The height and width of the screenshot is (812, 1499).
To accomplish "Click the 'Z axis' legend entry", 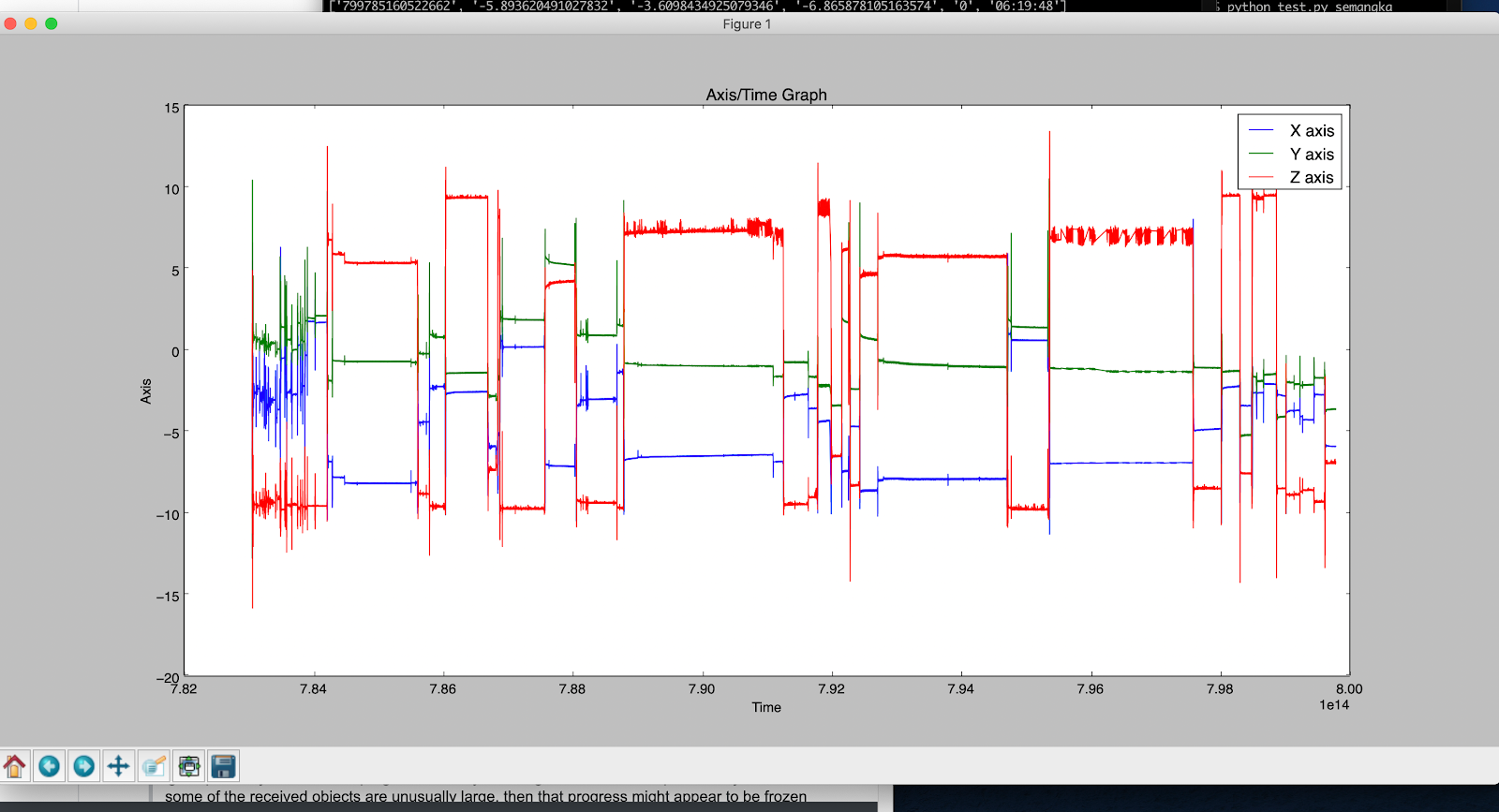I will point(1312,177).
